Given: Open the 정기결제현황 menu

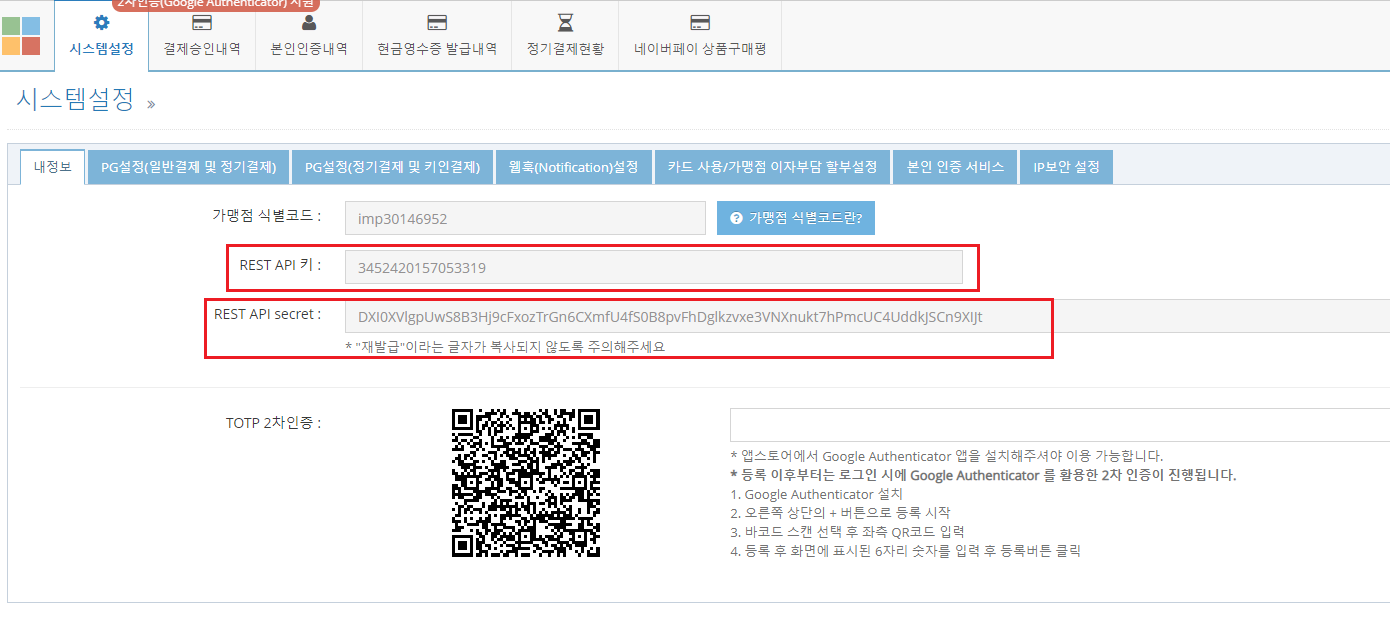Looking at the screenshot, I should point(565,36).
